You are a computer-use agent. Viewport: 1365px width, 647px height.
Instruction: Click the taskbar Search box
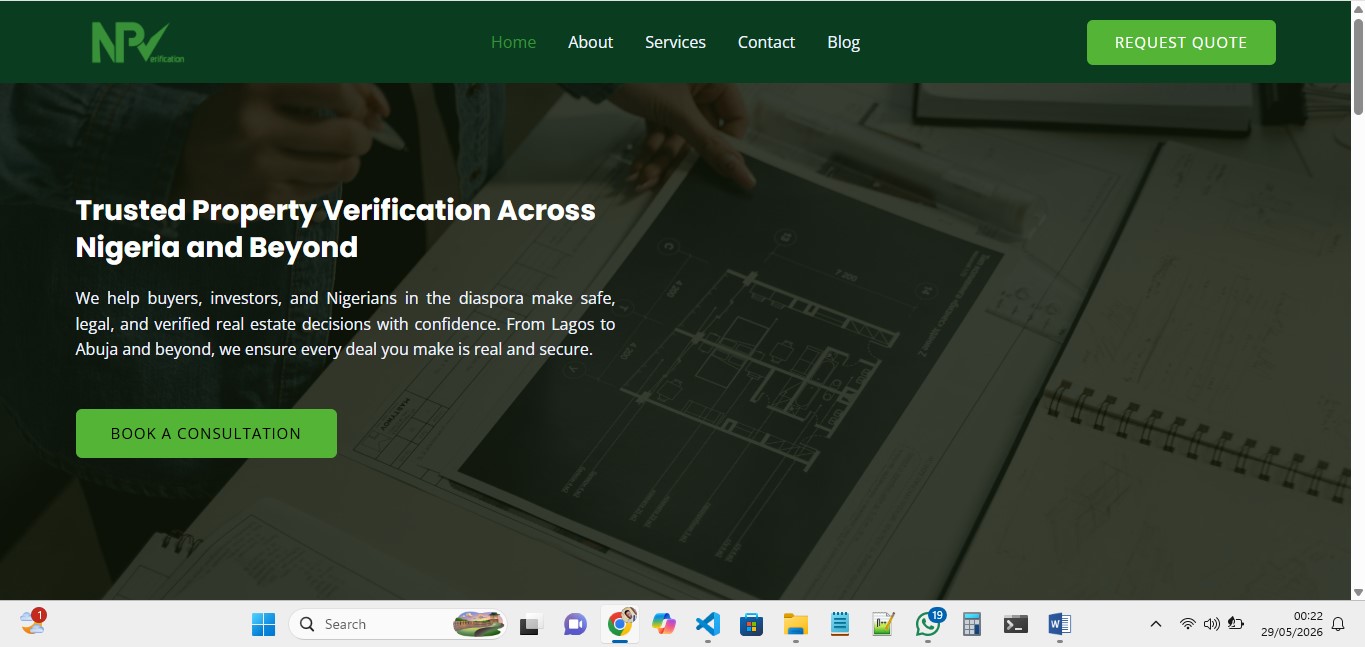tap(398, 624)
